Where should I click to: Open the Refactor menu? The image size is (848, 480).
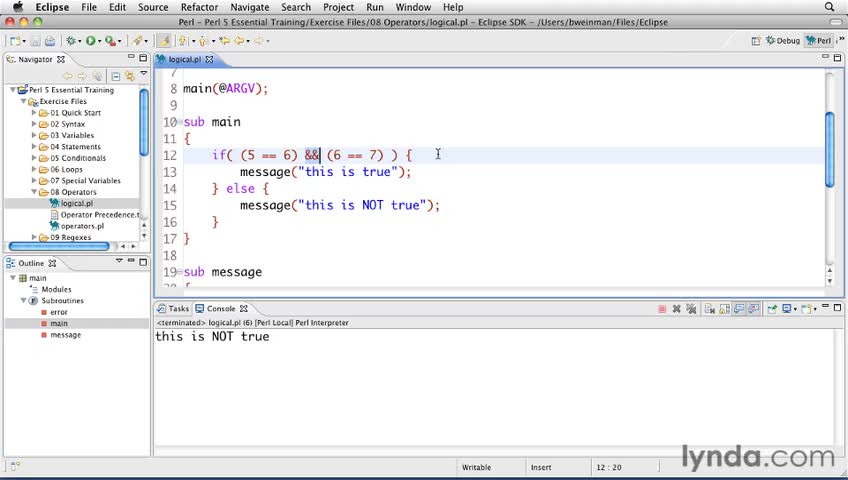(x=199, y=7)
